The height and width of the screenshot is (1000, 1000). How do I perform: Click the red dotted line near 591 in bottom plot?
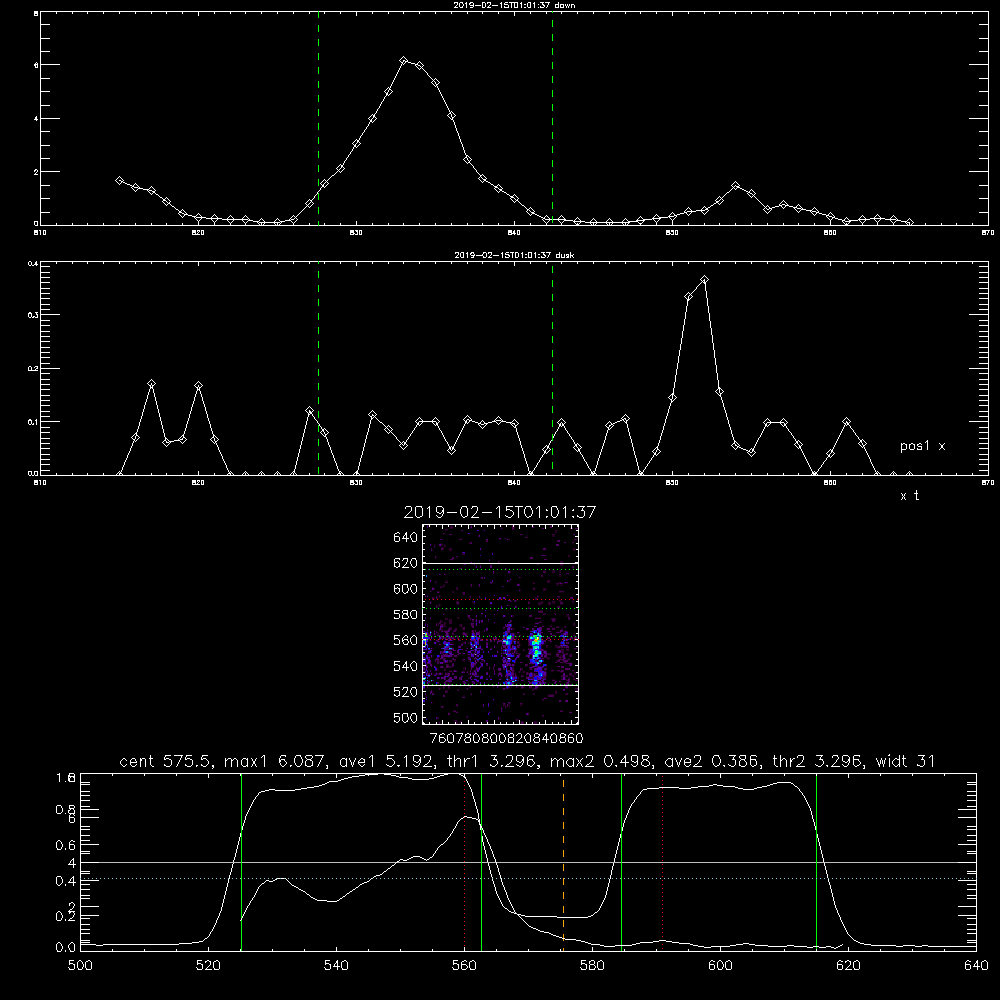click(x=663, y=861)
